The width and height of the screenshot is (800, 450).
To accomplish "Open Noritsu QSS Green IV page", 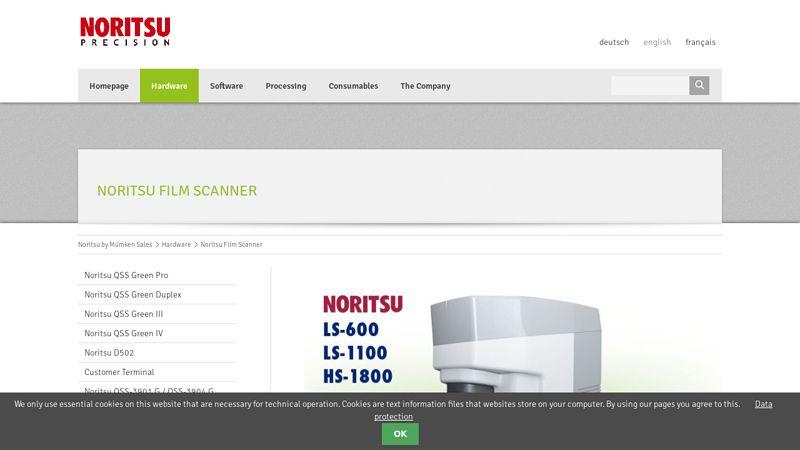I will coord(157,333).
